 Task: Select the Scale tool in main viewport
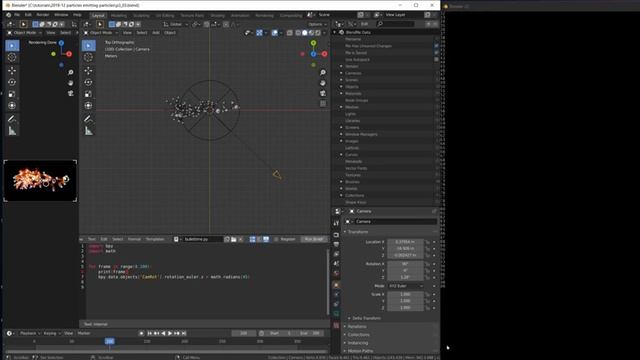(88, 94)
